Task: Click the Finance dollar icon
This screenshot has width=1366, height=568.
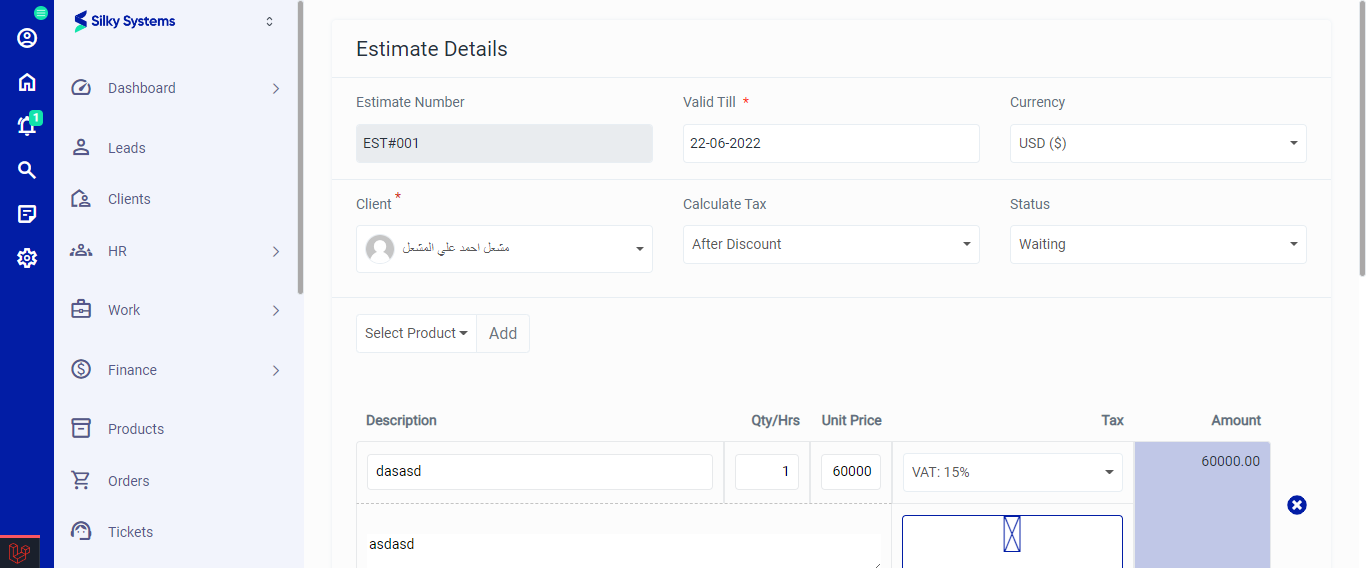Action: tap(81, 370)
